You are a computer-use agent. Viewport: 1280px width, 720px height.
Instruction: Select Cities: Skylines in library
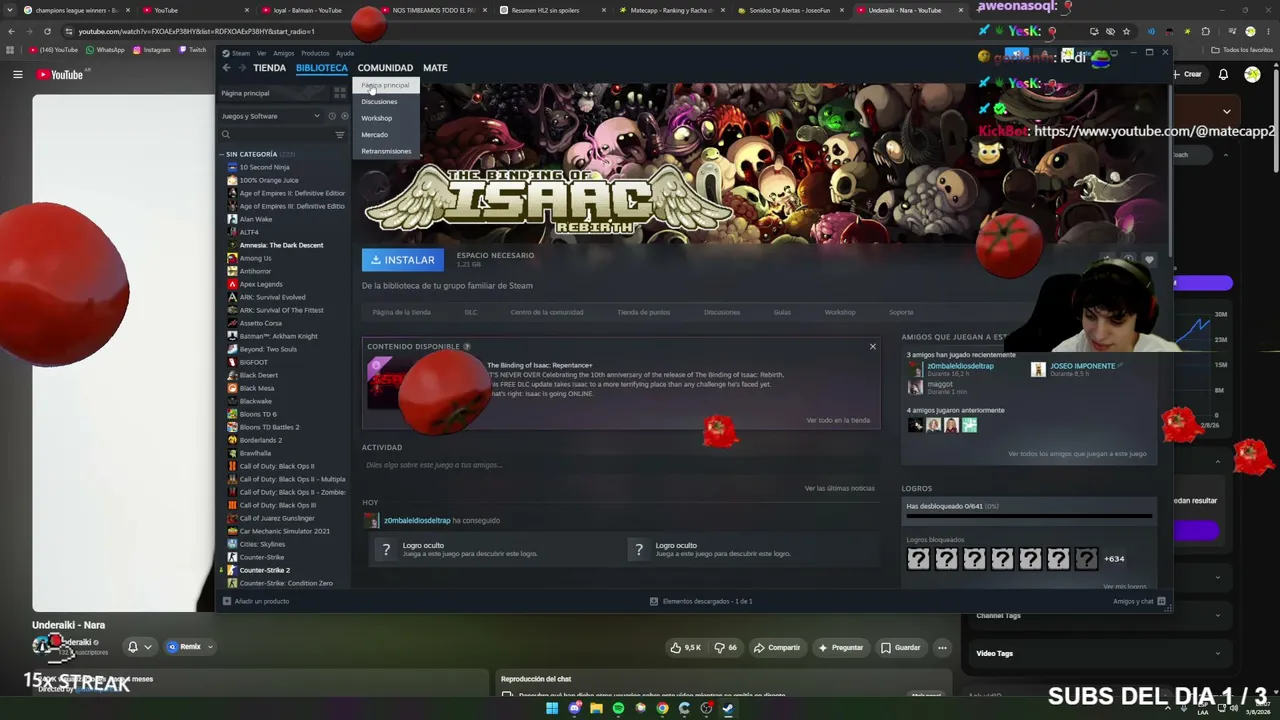[x=262, y=544]
